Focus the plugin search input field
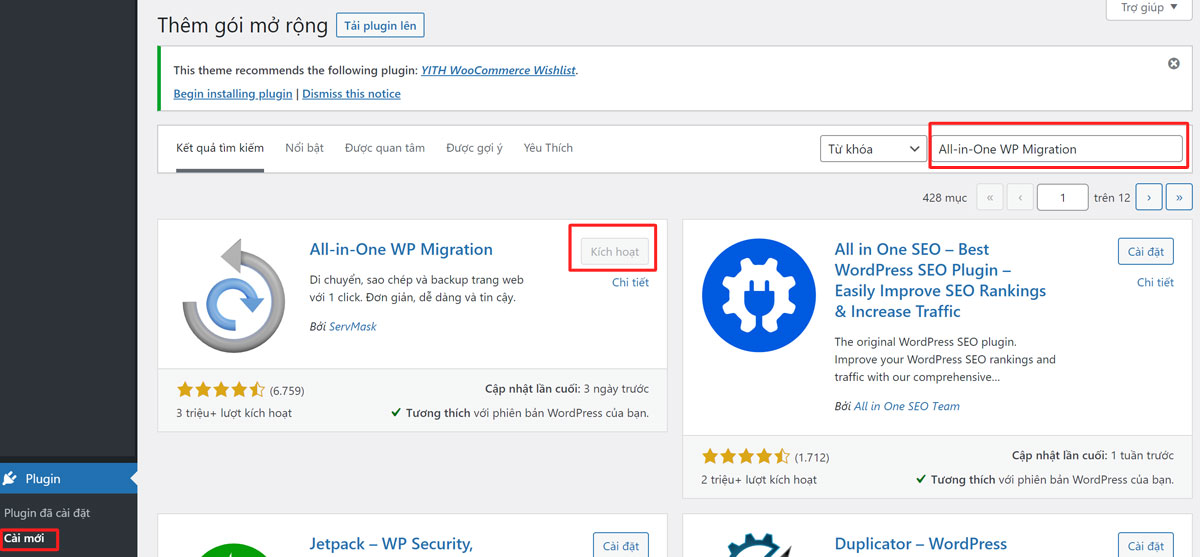 (1058, 149)
